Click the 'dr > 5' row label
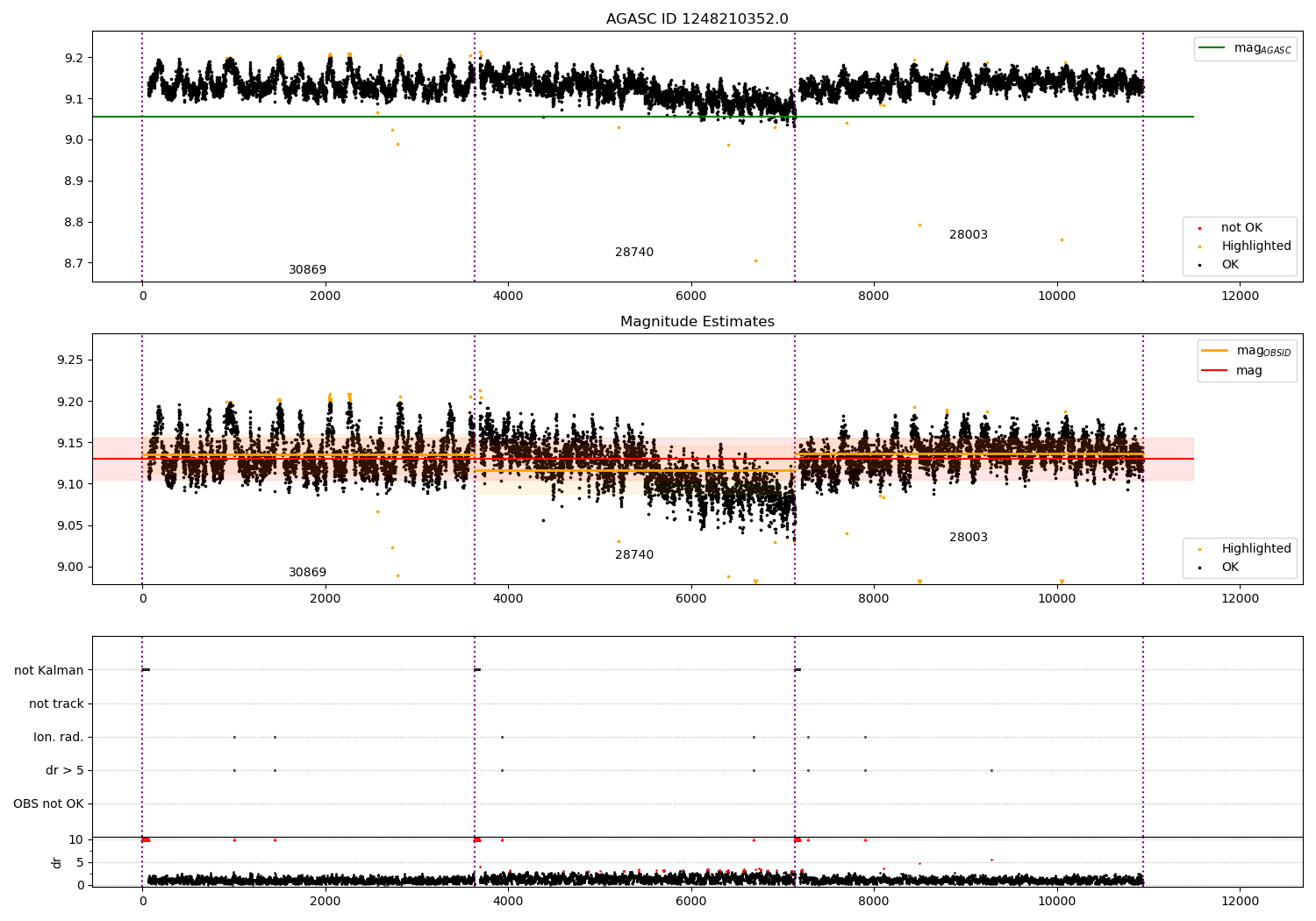Image resolution: width=1316 pixels, height=921 pixels. click(x=65, y=771)
